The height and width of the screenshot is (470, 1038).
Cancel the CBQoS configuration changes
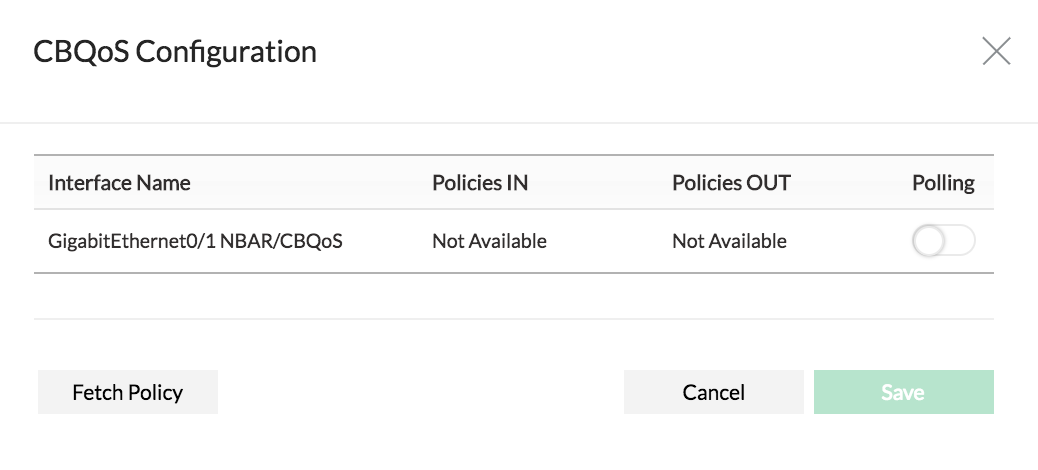coord(713,392)
